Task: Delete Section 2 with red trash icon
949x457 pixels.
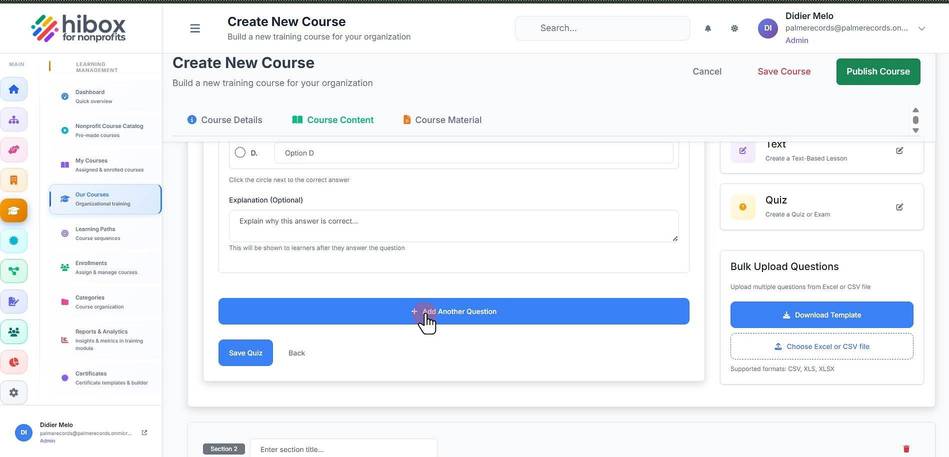Action: click(x=906, y=449)
